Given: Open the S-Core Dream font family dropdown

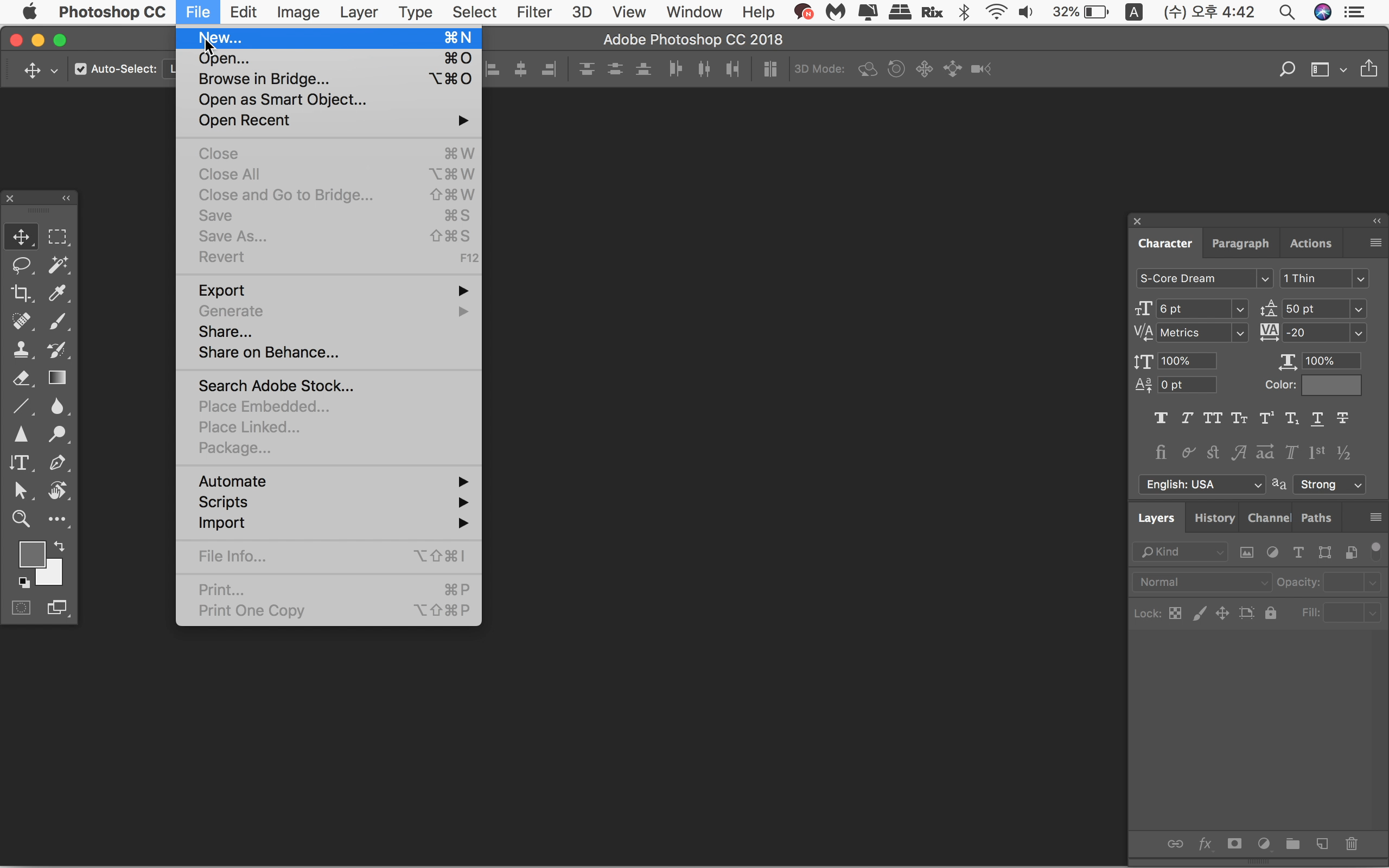Looking at the screenshot, I should 1264,278.
